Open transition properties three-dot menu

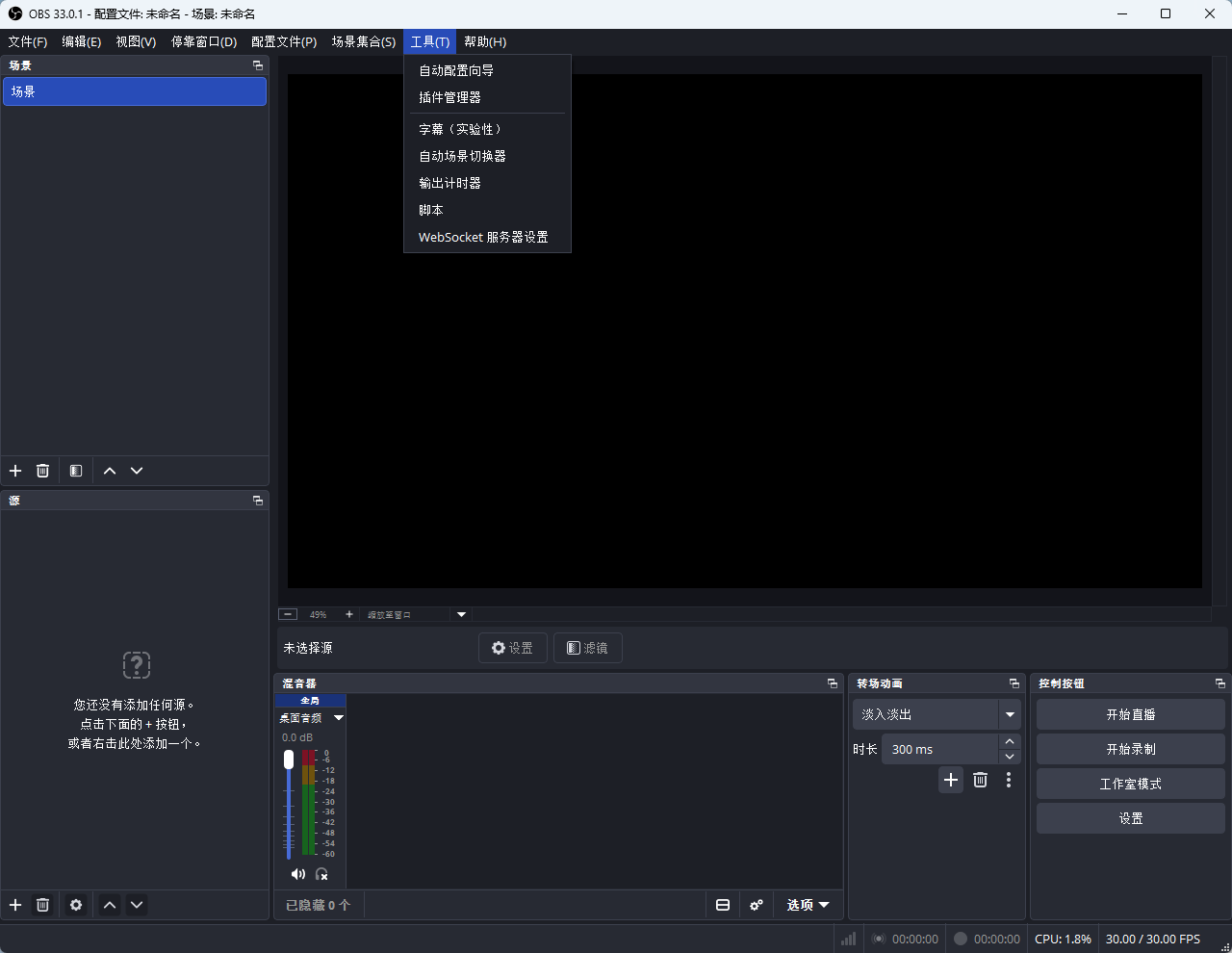(1009, 780)
